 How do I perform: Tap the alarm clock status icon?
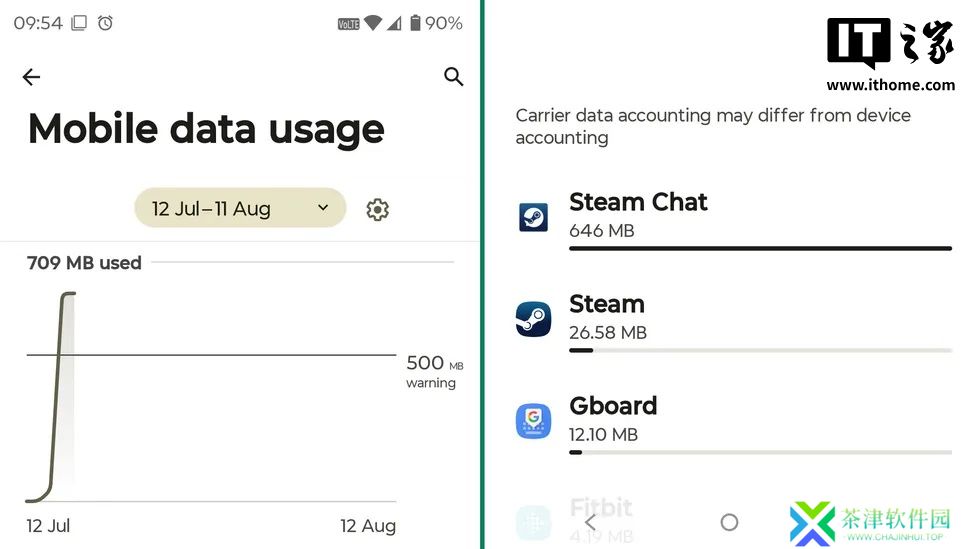coord(105,24)
